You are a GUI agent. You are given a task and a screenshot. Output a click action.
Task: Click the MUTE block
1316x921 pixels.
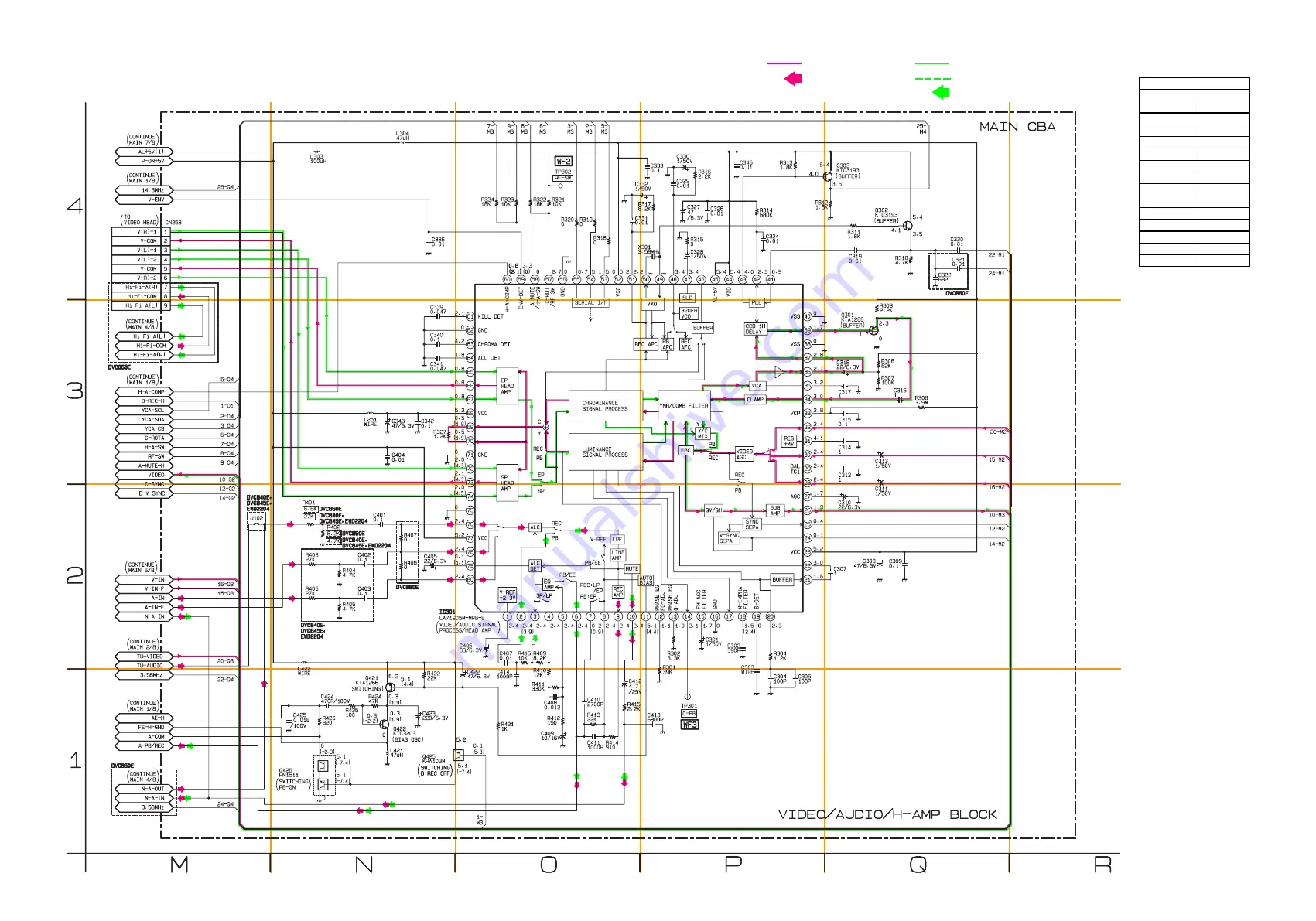[x=632, y=568]
